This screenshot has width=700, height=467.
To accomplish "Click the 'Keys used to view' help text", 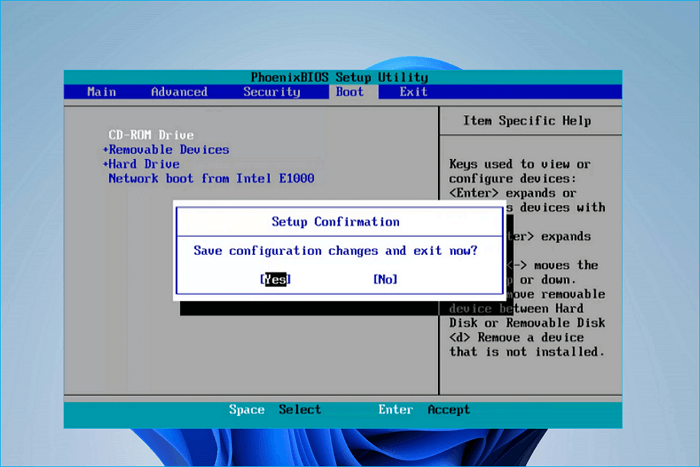I will tap(520, 164).
